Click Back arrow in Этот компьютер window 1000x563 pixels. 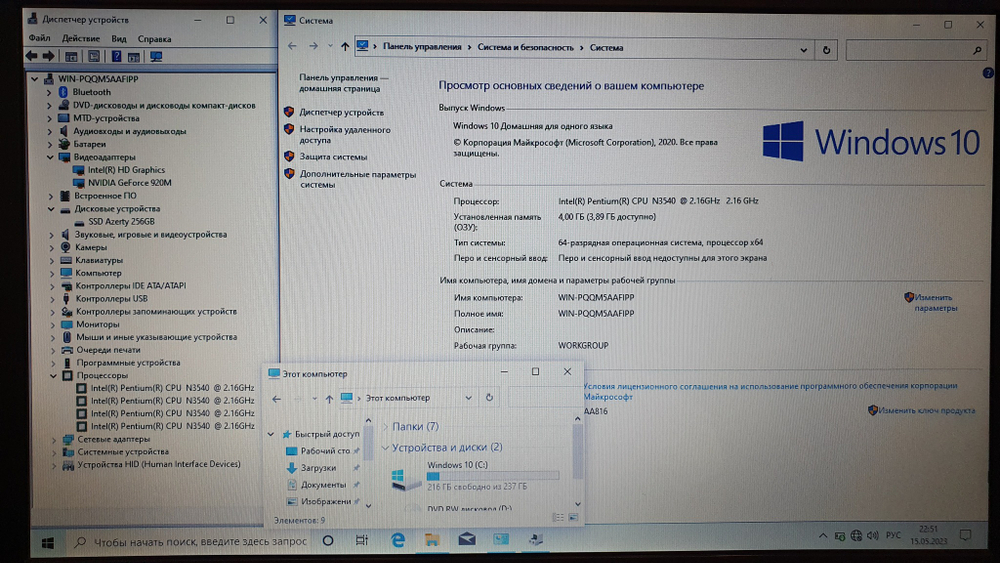tap(276, 398)
